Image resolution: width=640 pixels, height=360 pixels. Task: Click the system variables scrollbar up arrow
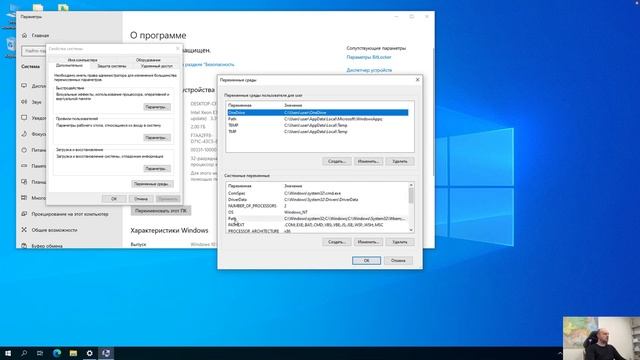point(411,185)
